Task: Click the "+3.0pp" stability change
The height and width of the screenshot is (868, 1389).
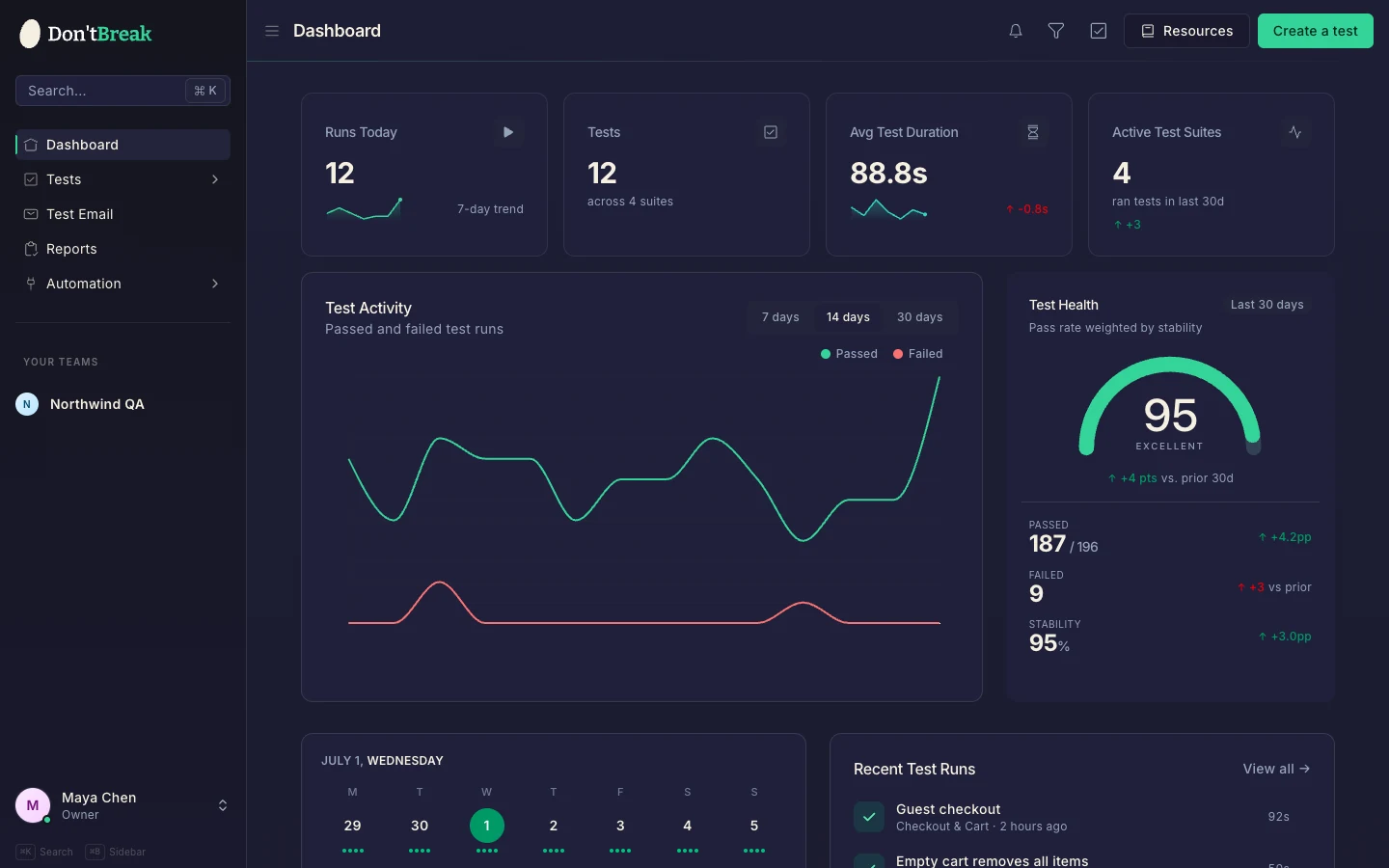Action: click(1285, 637)
